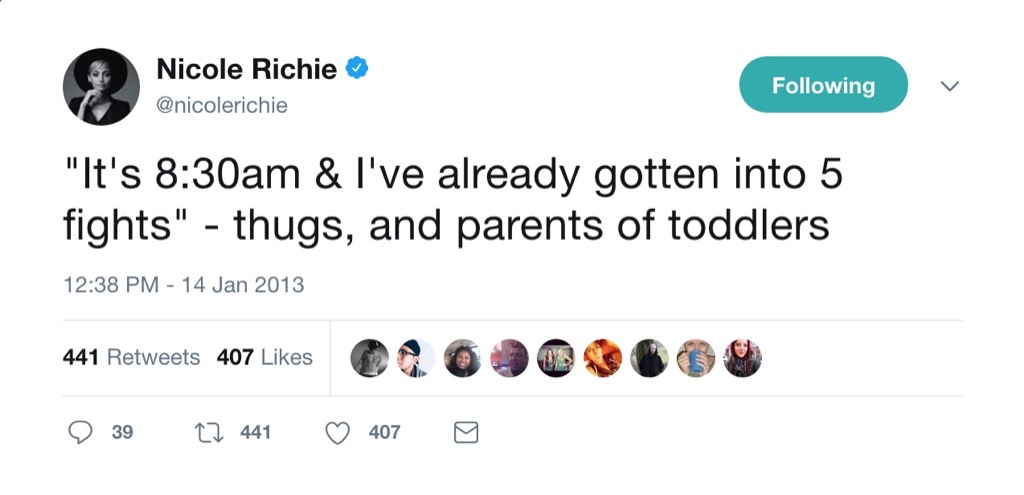The width and height of the screenshot is (1024, 495).
Task: View the 441 Retweets list
Action: coord(131,357)
